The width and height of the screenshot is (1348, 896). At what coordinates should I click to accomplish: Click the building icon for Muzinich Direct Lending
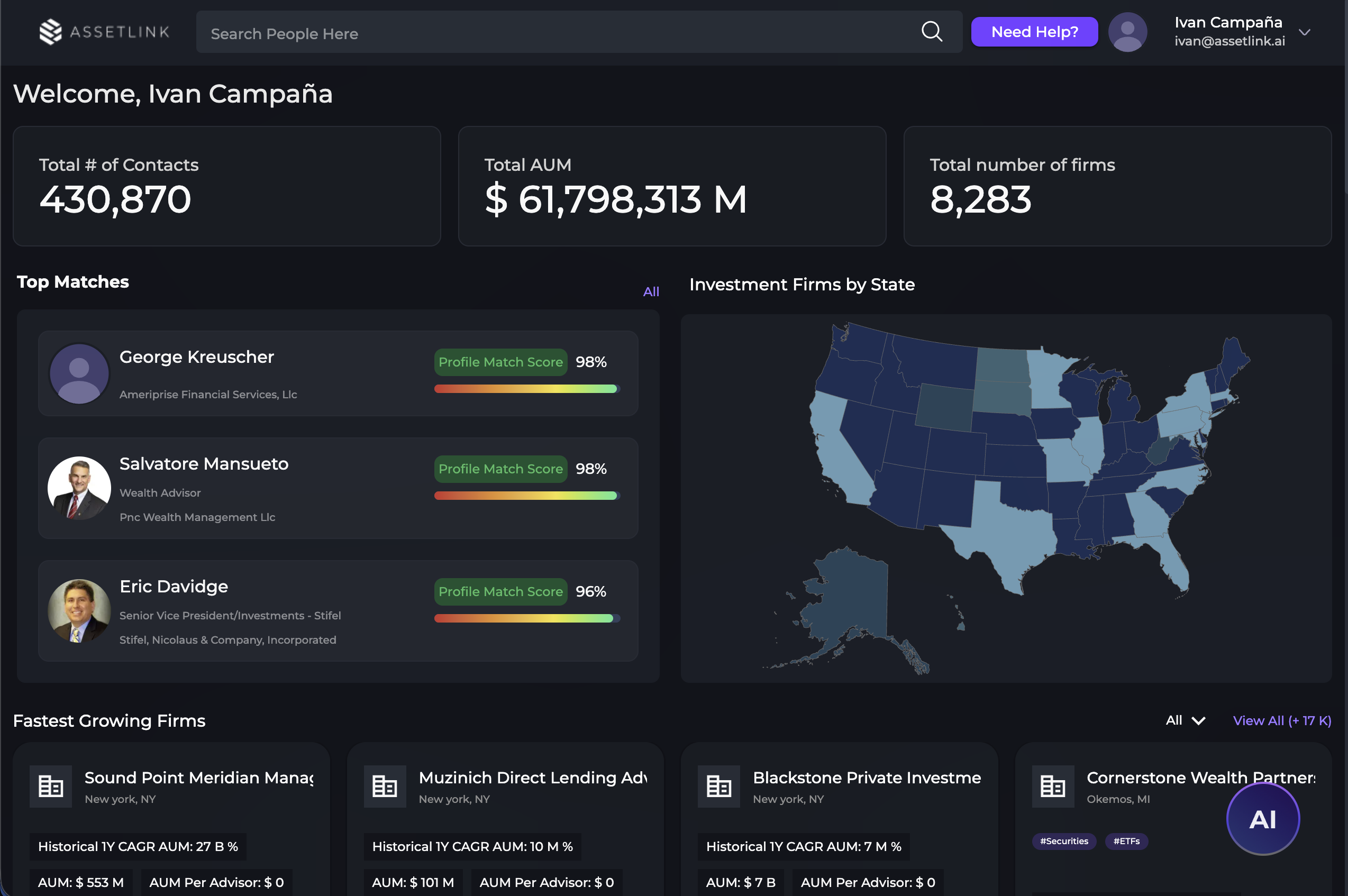385,785
